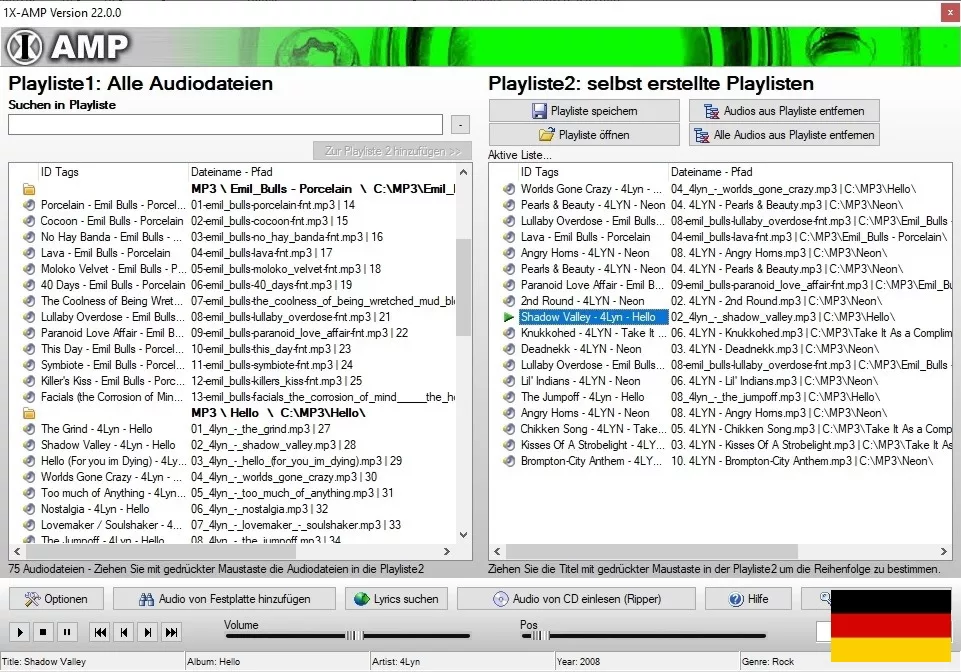Click the disc icon beside Knukkohed - 4LYN
The image size is (961, 672).
coord(509,333)
